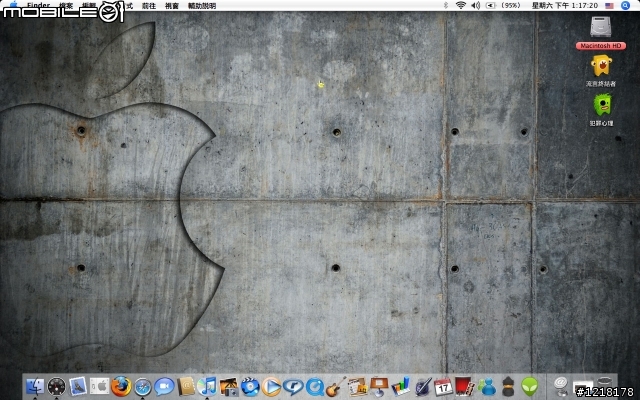Open Keynote podium icon in dock
The width and height of the screenshot is (640, 400).
pos(379,386)
